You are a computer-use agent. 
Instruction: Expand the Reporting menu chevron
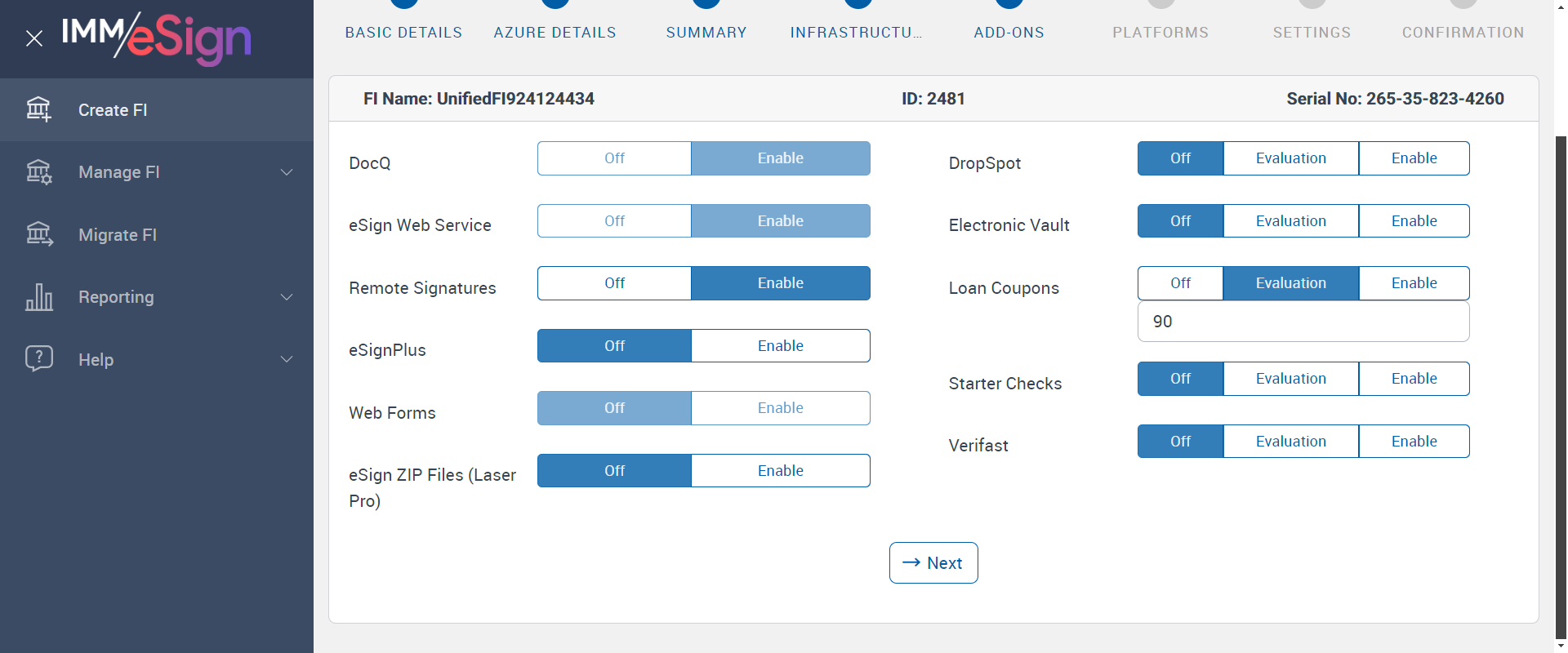tap(287, 297)
